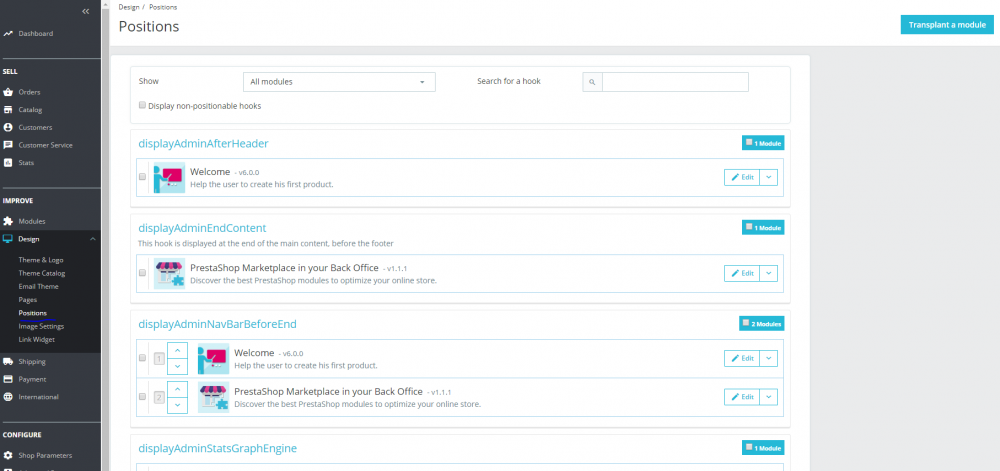Check the Welcome module under displayAdminAfterHeader
This screenshot has width=1000, height=471.
click(142, 177)
